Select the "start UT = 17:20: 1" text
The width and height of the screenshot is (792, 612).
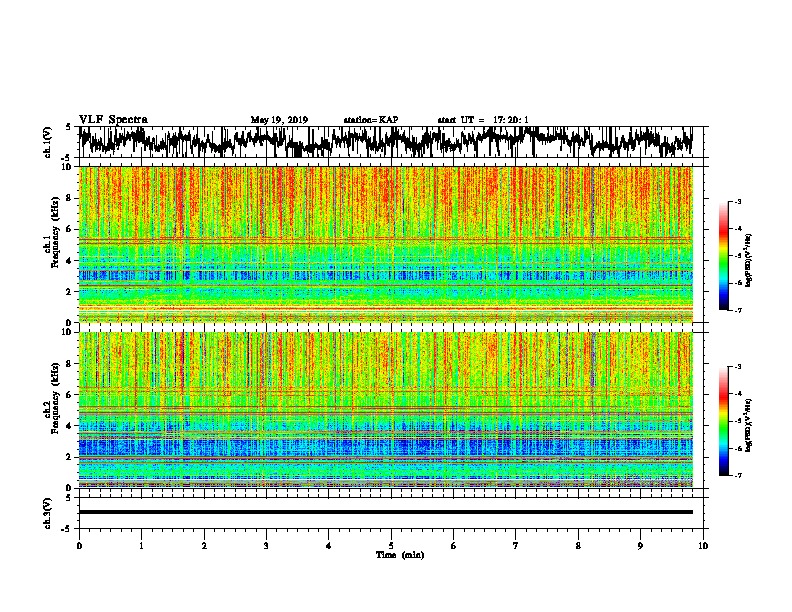click(483, 120)
